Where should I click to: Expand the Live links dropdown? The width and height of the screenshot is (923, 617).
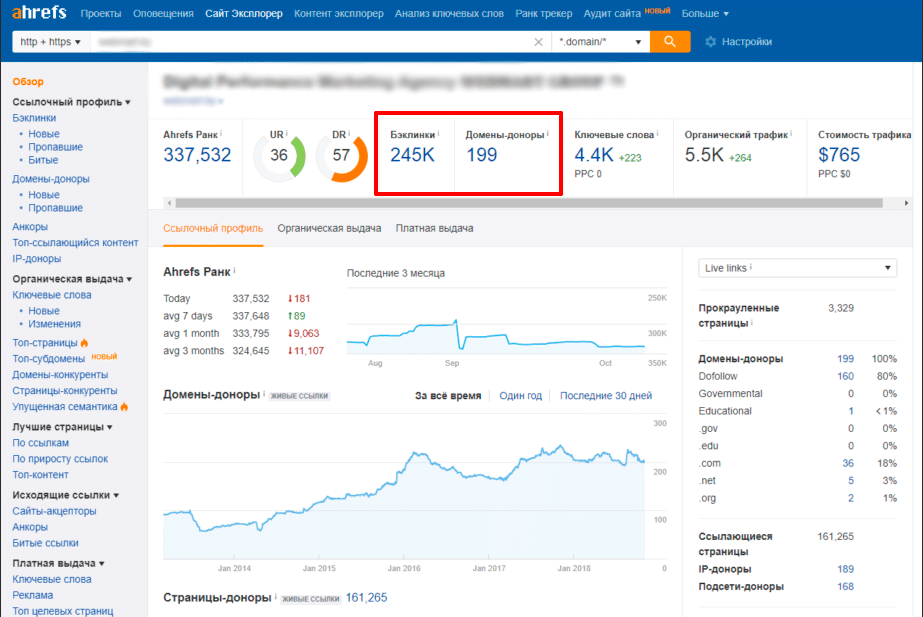point(797,268)
